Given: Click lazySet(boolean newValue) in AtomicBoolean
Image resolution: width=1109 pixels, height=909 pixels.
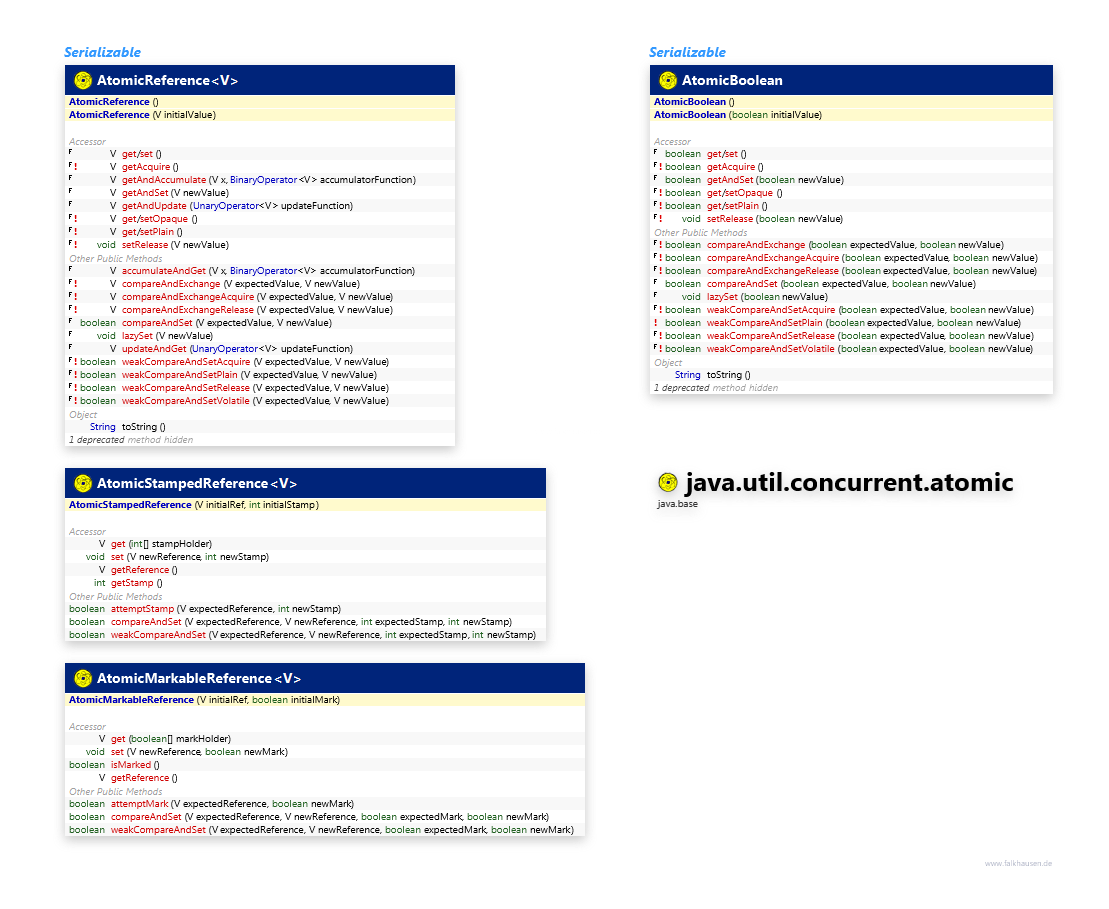Looking at the screenshot, I should [x=767, y=297].
